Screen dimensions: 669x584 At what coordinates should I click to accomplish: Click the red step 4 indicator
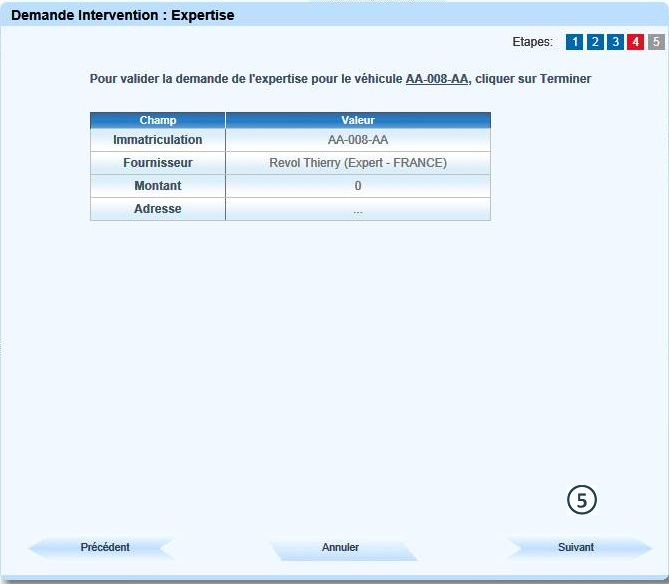click(x=635, y=42)
